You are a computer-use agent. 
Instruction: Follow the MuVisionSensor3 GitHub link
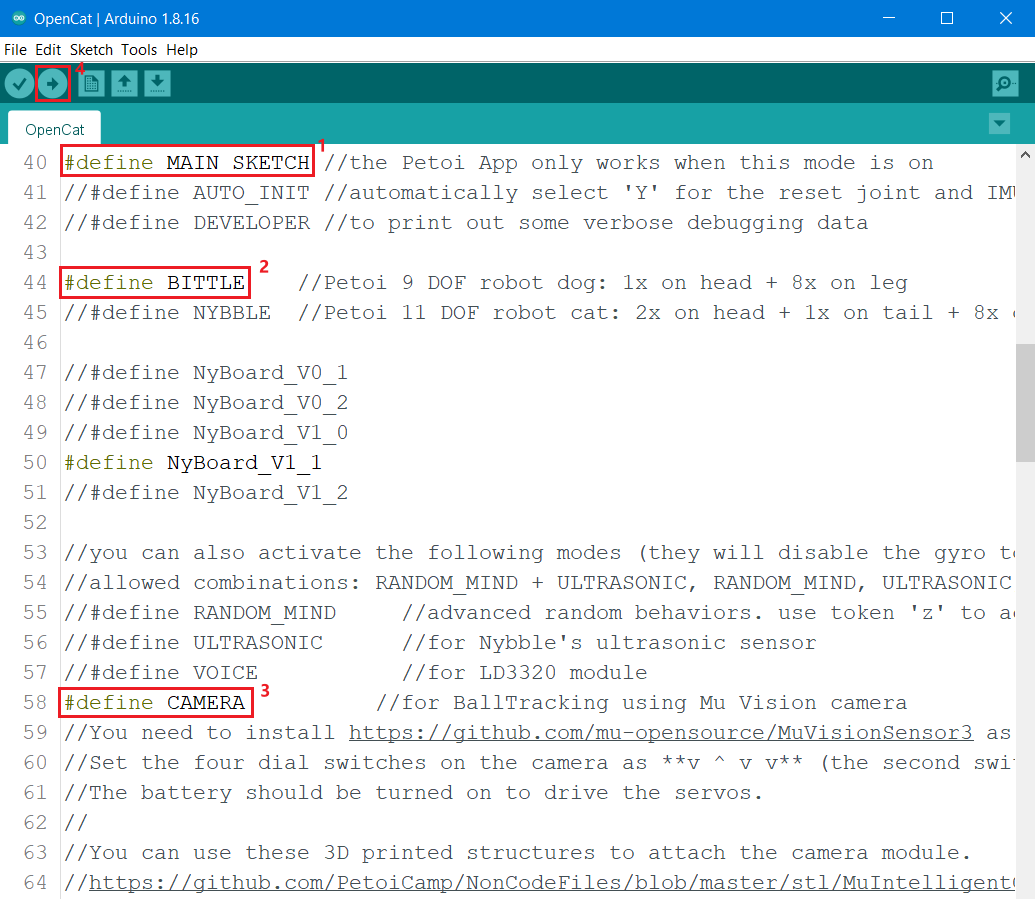pos(660,733)
